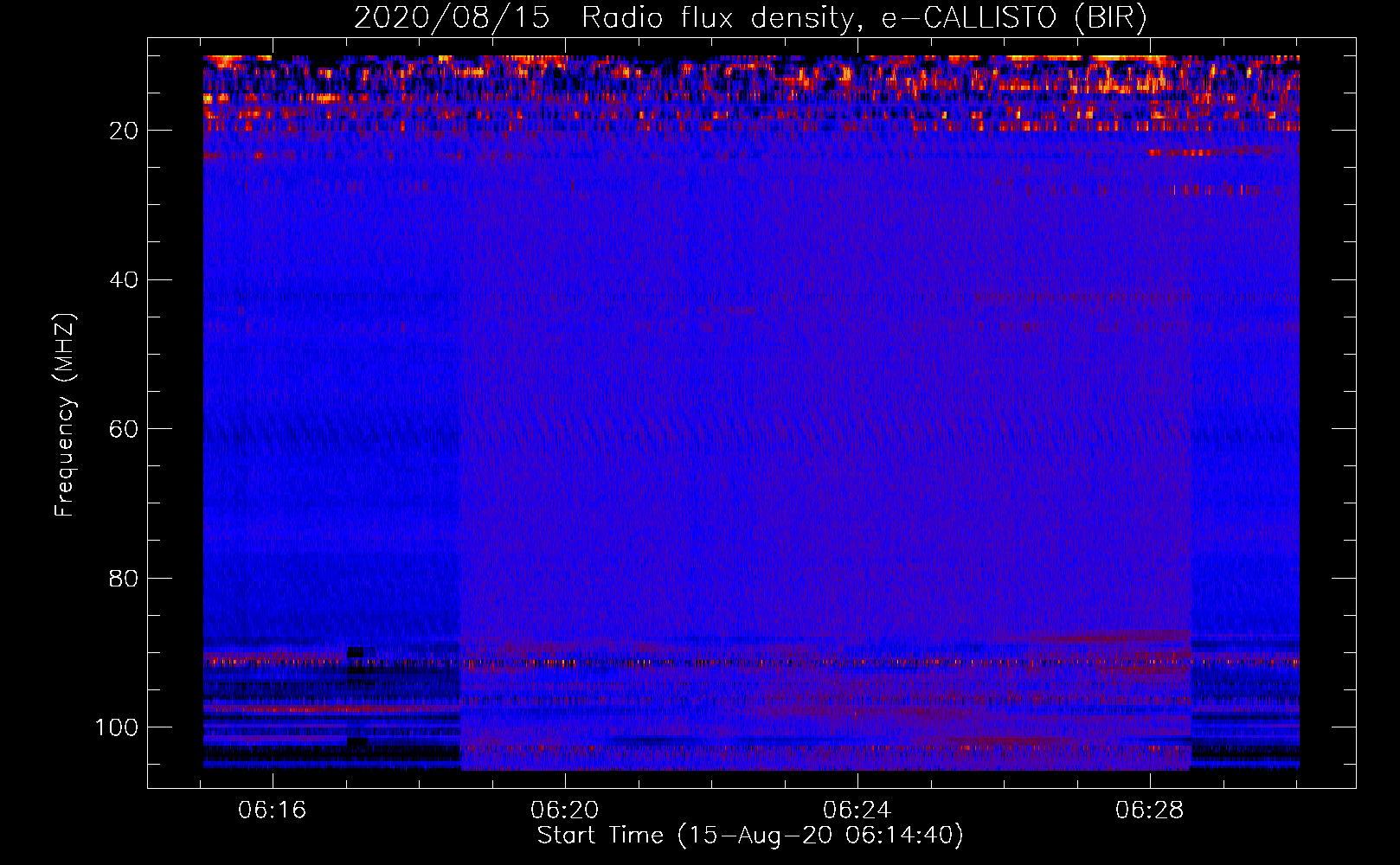Click the 60 MHz frequency tick label
The width and height of the screenshot is (1400, 865).
pos(124,429)
